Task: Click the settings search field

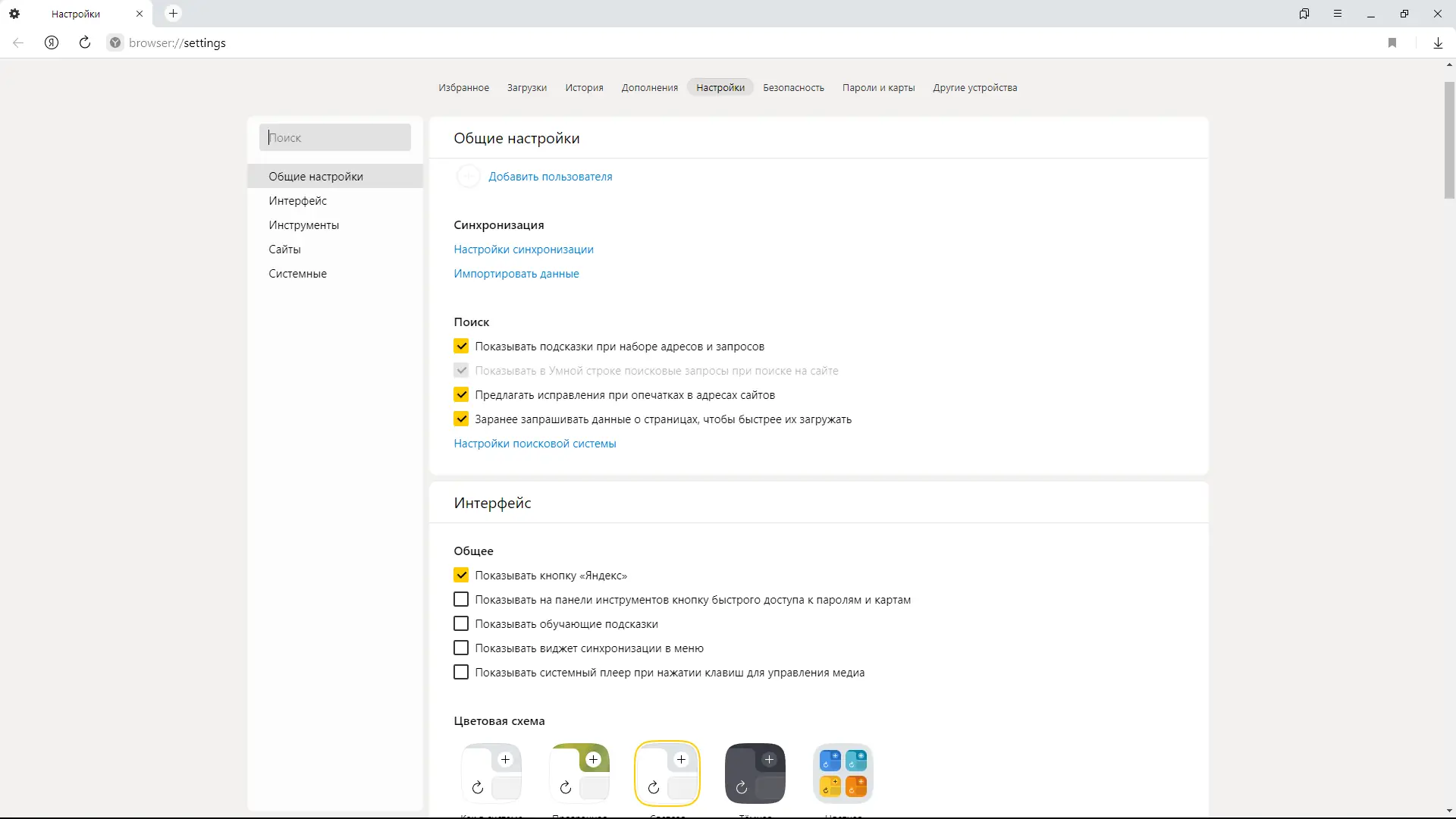Action: (x=335, y=138)
